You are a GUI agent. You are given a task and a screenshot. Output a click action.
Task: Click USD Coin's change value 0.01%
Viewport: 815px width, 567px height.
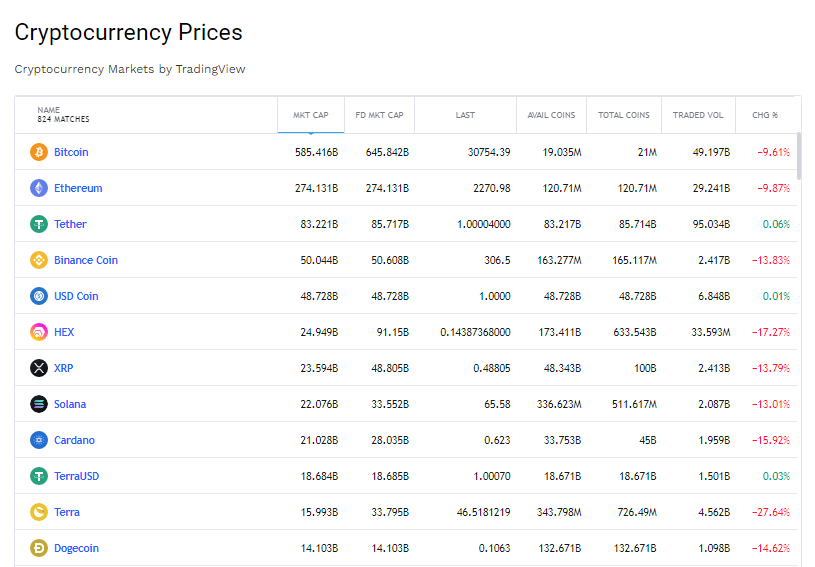(x=776, y=296)
